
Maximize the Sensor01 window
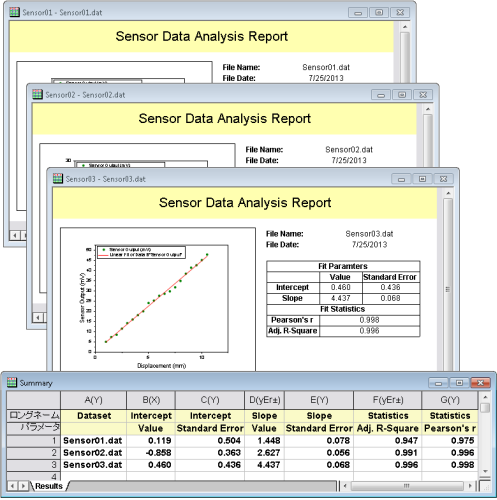pos(379,13)
